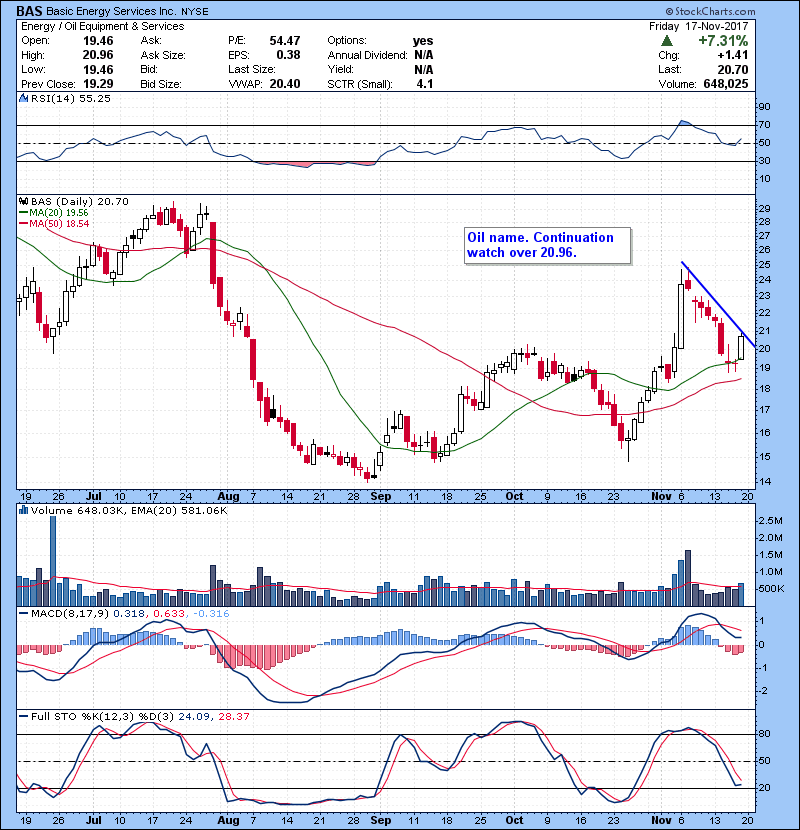Image resolution: width=800 pixels, height=830 pixels.
Task: Click the SCTR (Small) value 4.1
Action: tap(425, 84)
